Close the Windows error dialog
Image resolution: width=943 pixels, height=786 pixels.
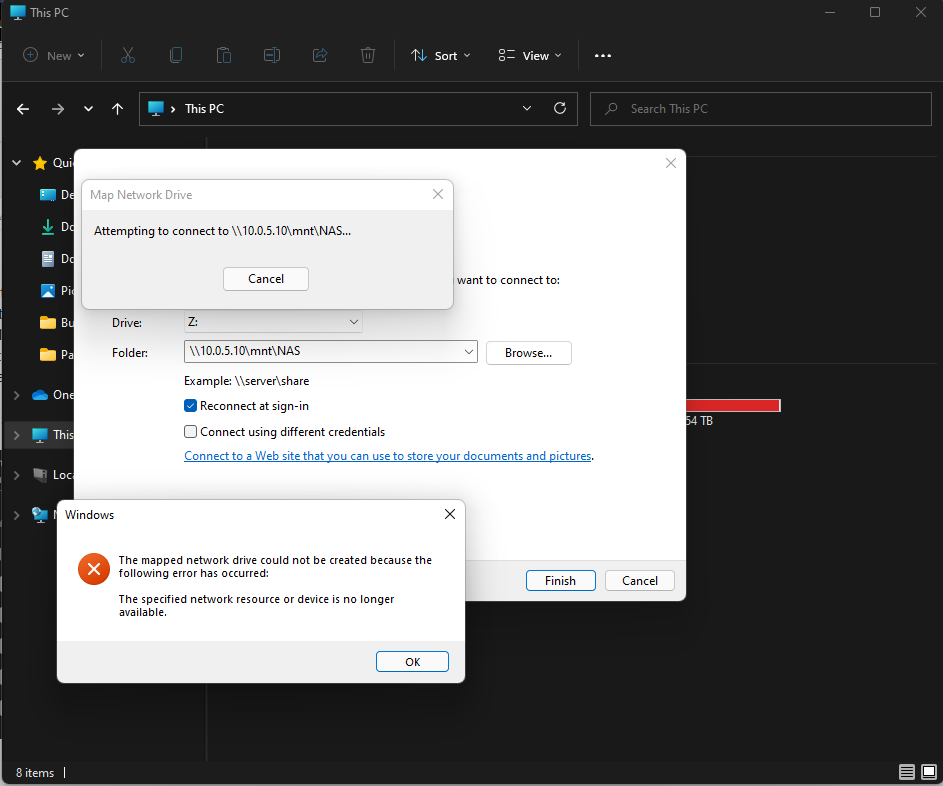point(450,514)
